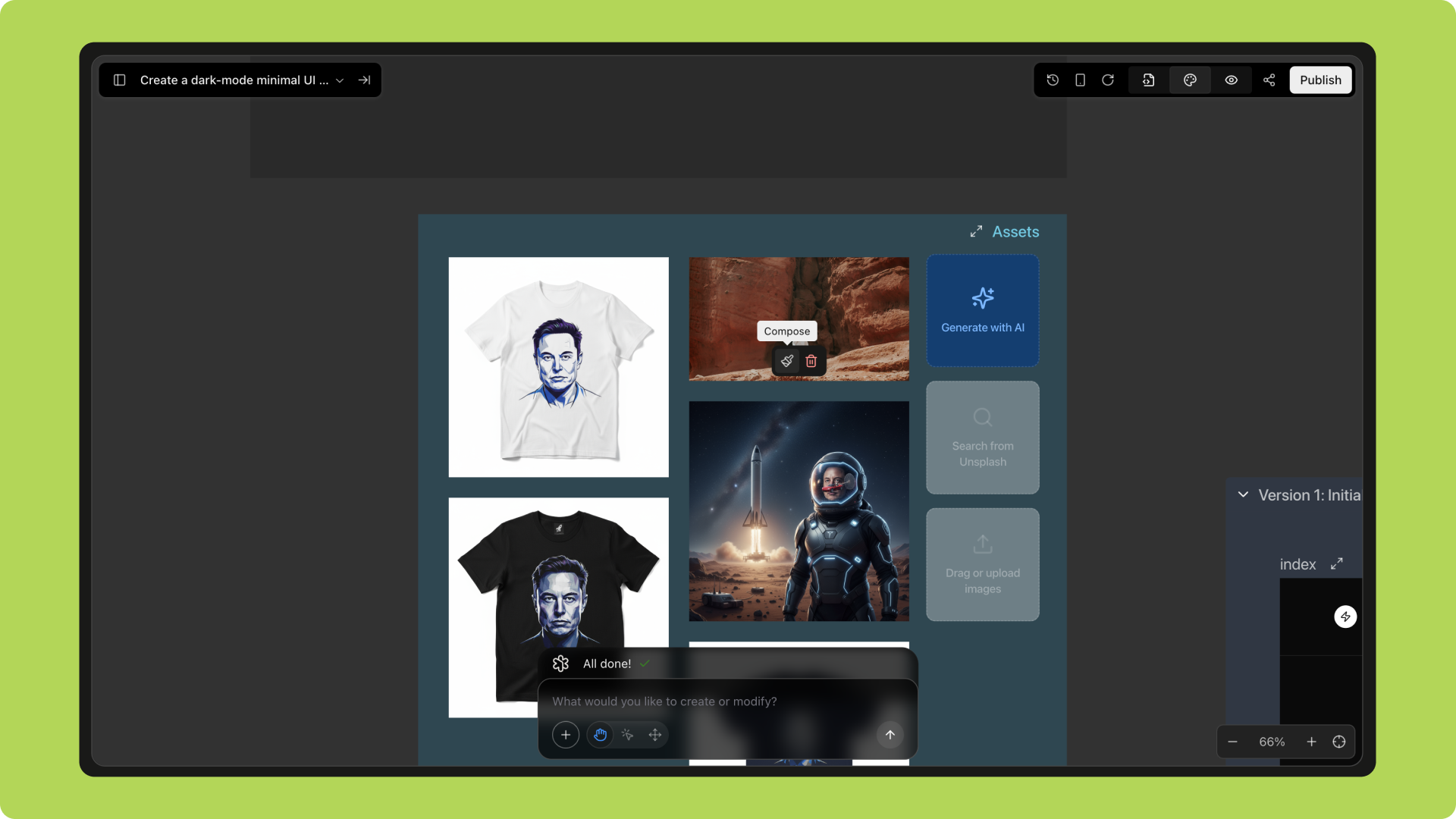Switch to the palette design view tab
The height and width of the screenshot is (819, 1456).
pyautogui.click(x=1190, y=80)
